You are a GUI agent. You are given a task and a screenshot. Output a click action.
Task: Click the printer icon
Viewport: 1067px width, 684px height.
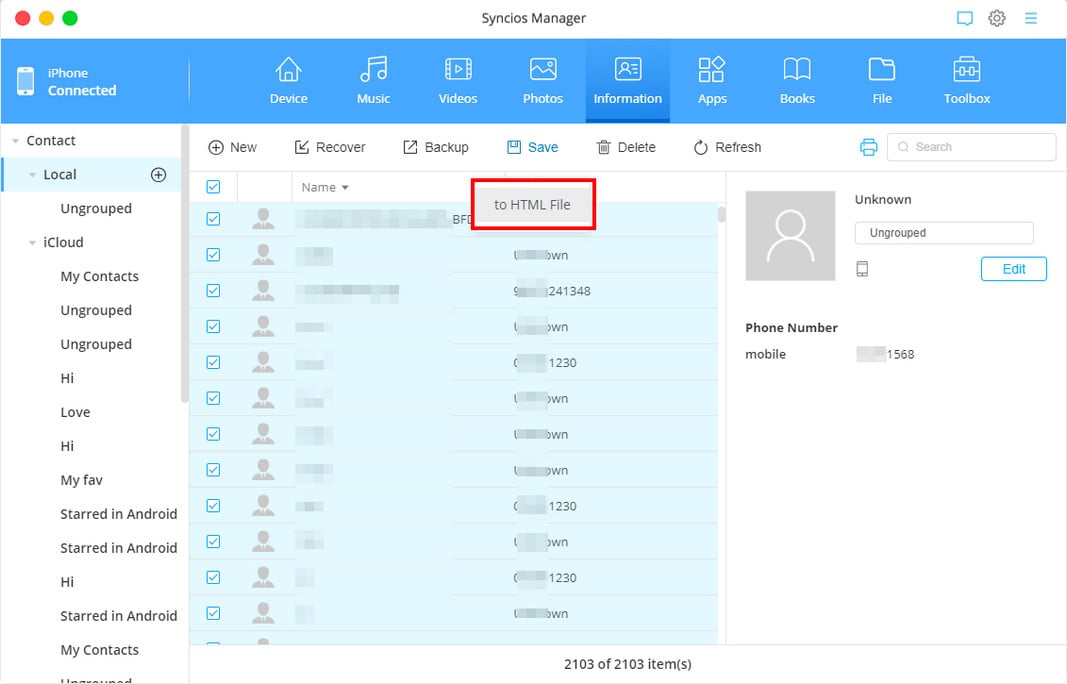[868, 147]
